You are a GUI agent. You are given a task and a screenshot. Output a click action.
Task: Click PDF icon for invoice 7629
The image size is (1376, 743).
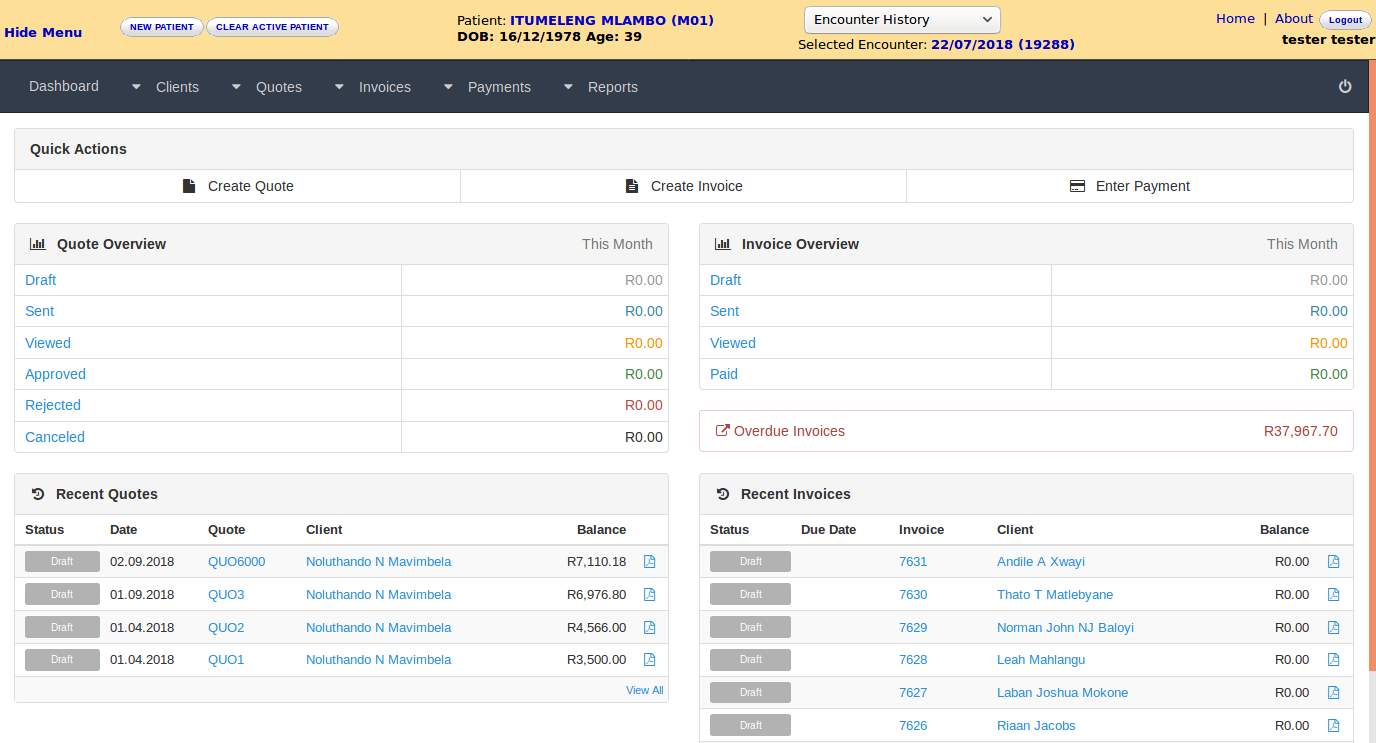(x=1333, y=628)
